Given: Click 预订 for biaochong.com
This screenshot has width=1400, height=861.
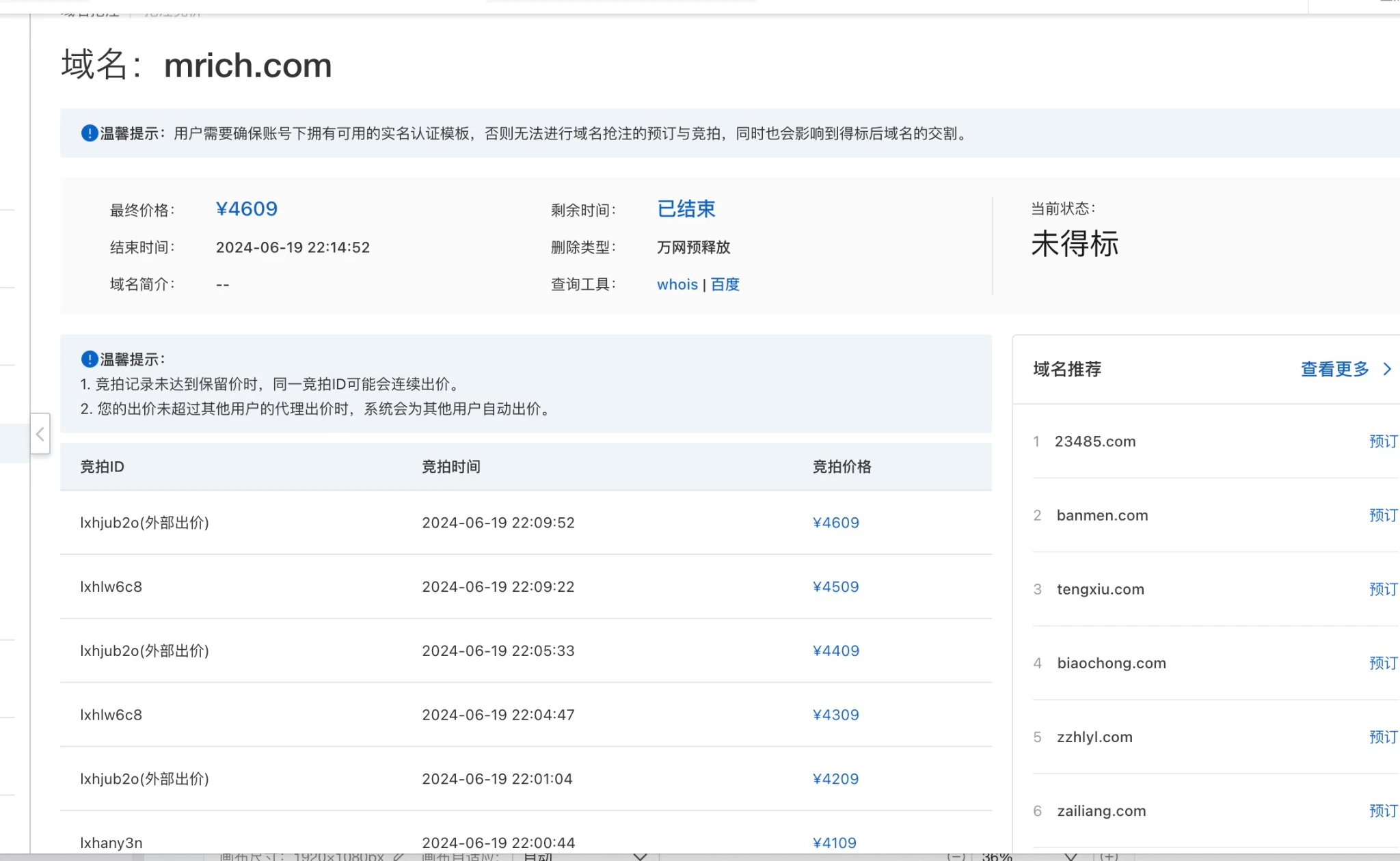Looking at the screenshot, I should (x=1383, y=663).
